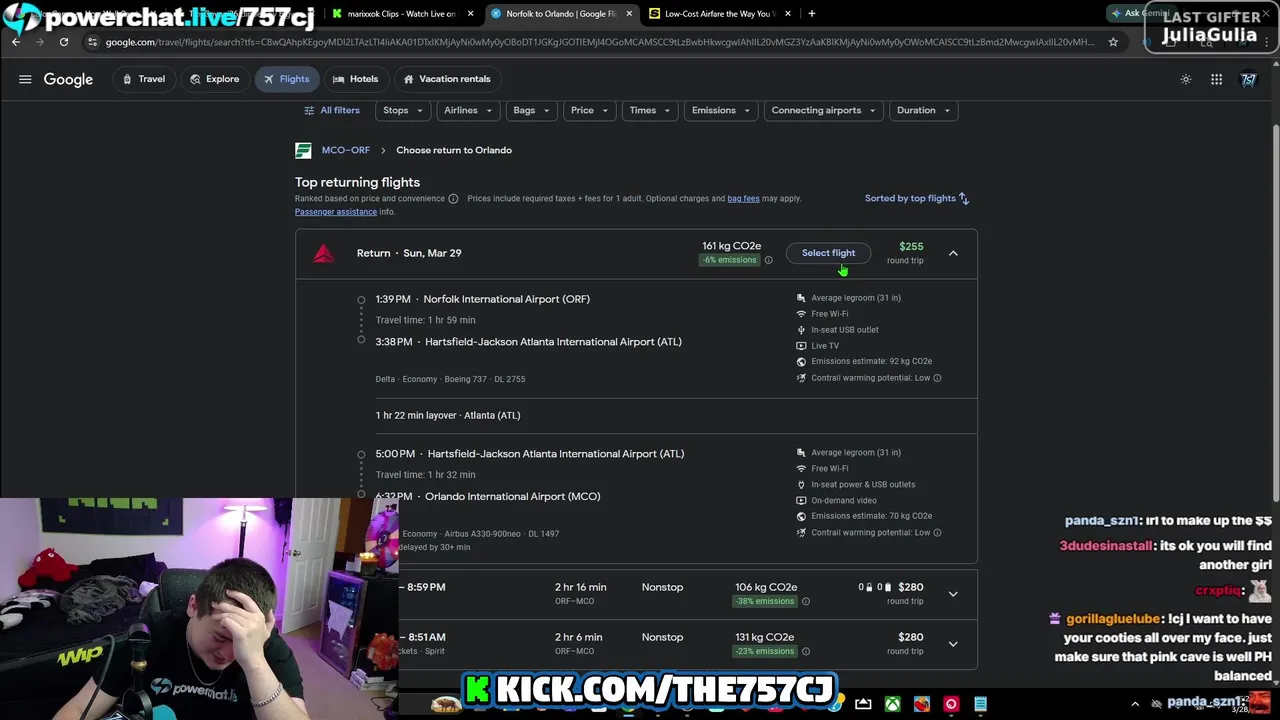
Task: Switch to the marixxok Clips browser tab
Action: [401, 14]
